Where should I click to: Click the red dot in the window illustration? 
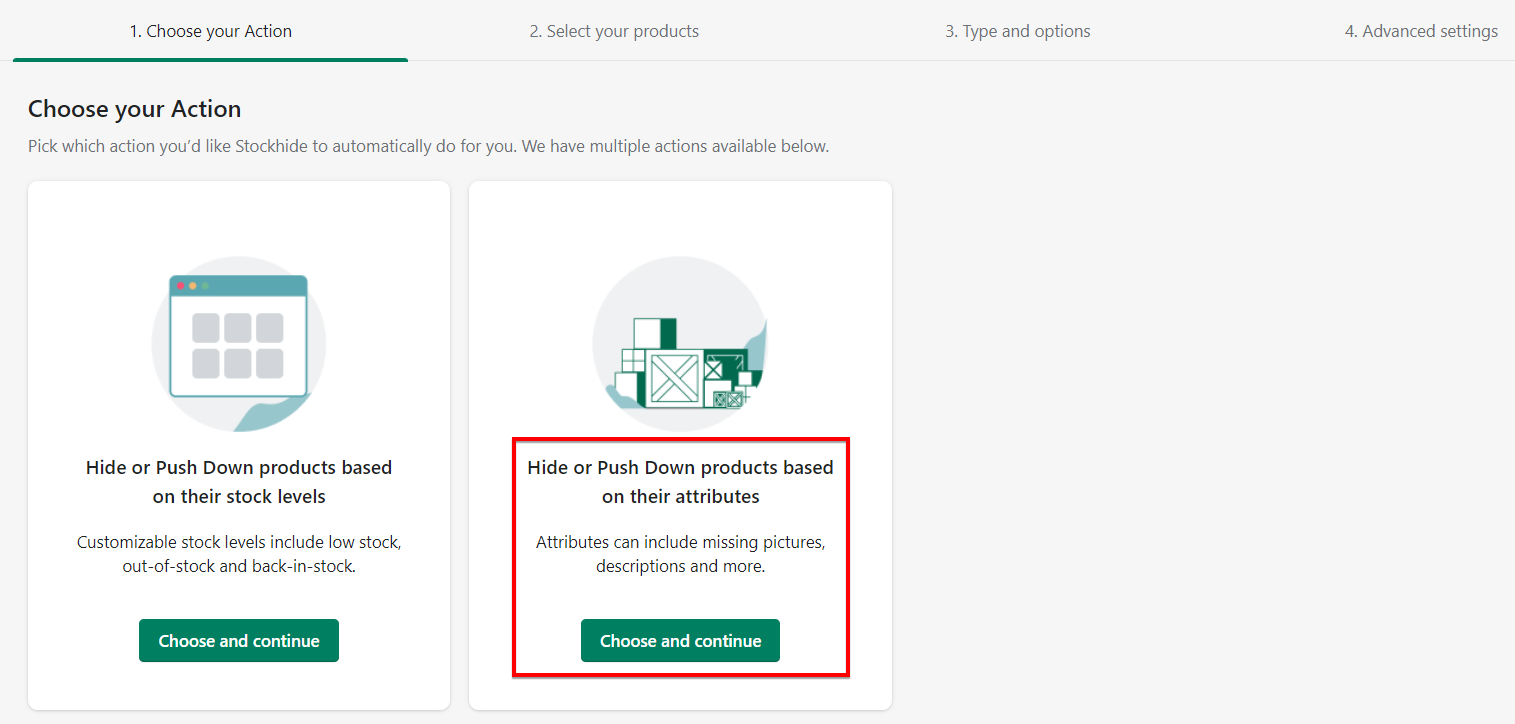tap(181, 286)
